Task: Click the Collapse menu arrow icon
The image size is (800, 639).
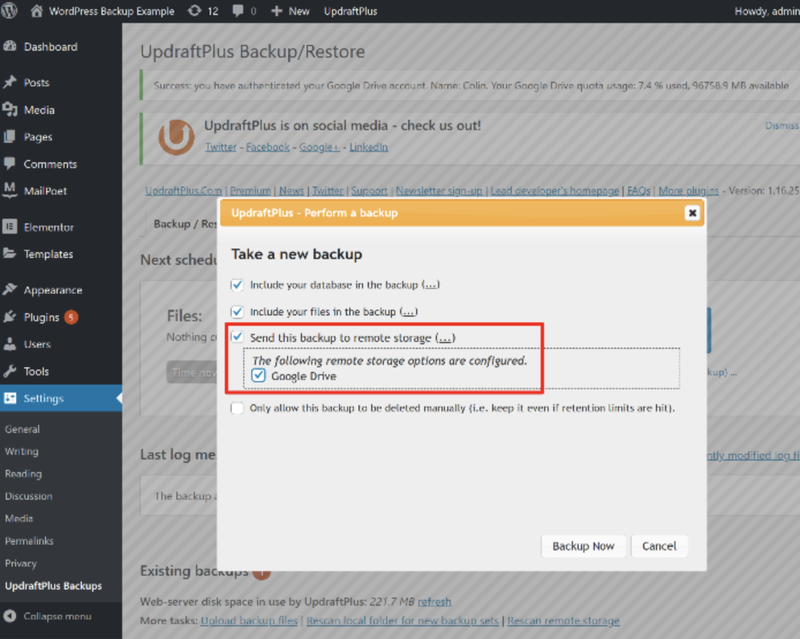Action: (x=10, y=616)
